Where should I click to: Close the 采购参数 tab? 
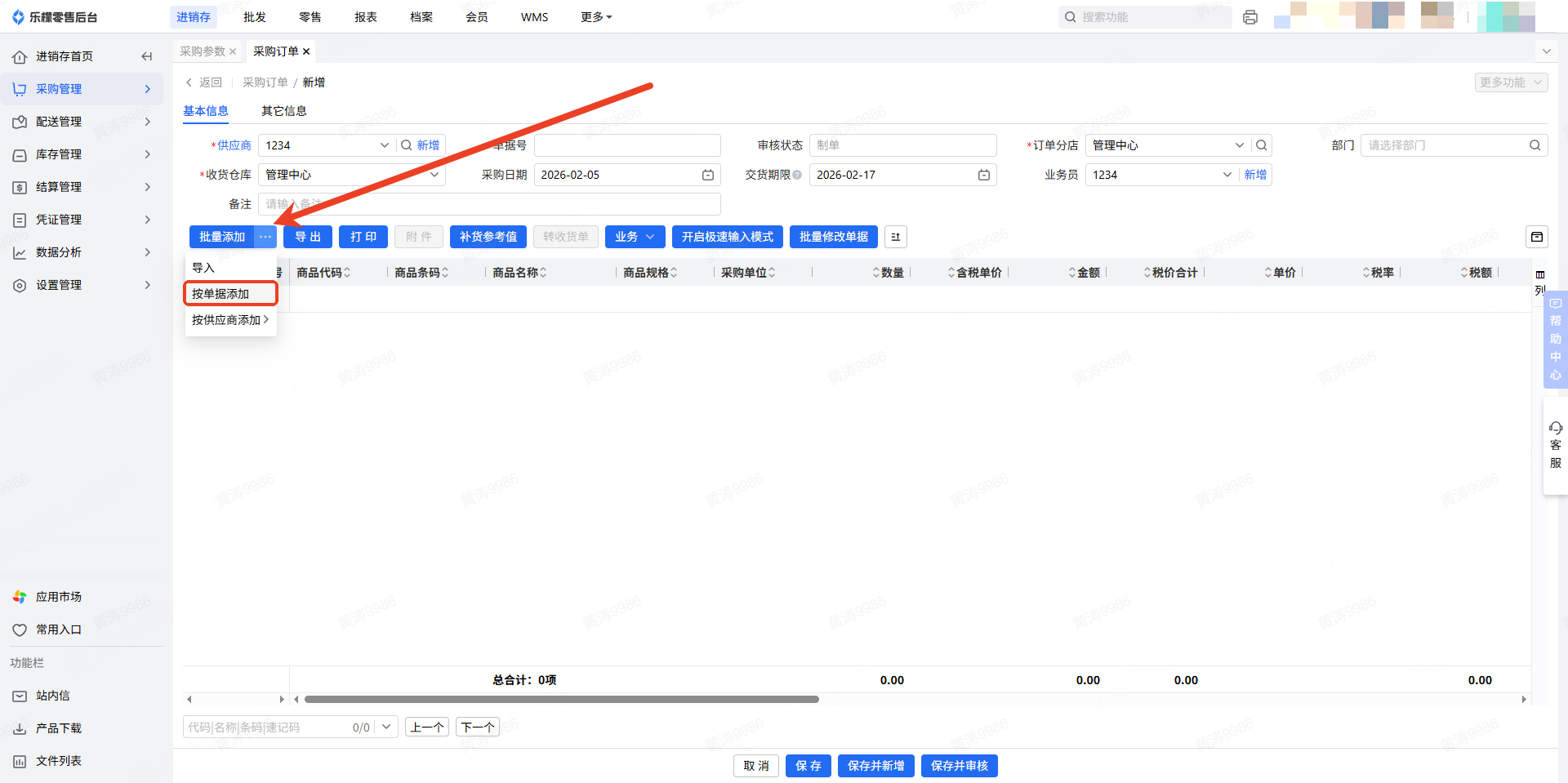233,51
